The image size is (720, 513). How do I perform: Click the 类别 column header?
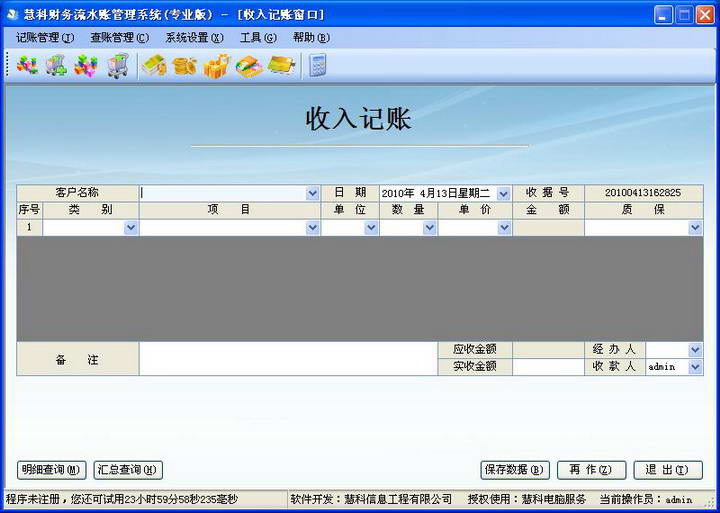90,210
